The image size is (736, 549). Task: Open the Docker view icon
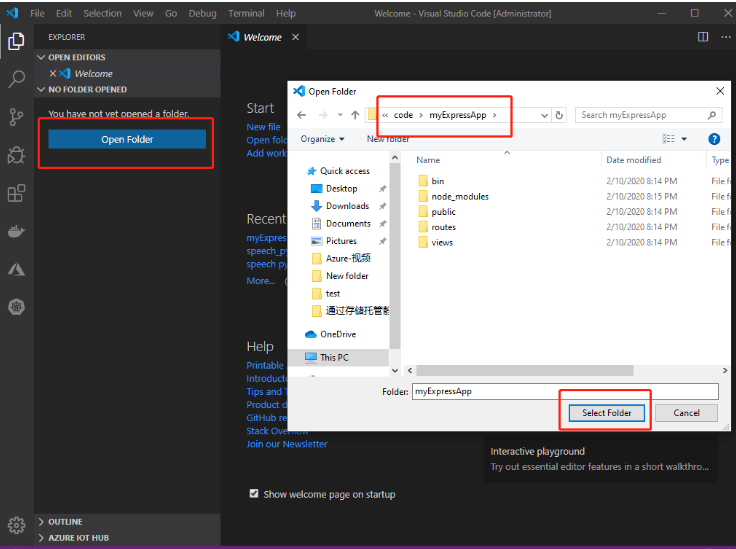[16, 231]
